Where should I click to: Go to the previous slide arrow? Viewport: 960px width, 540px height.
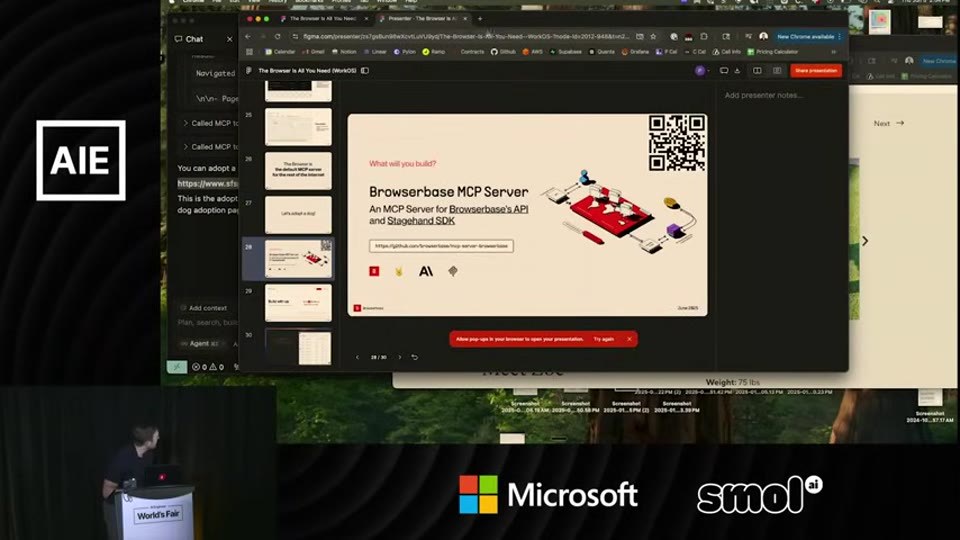pos(358,357)
